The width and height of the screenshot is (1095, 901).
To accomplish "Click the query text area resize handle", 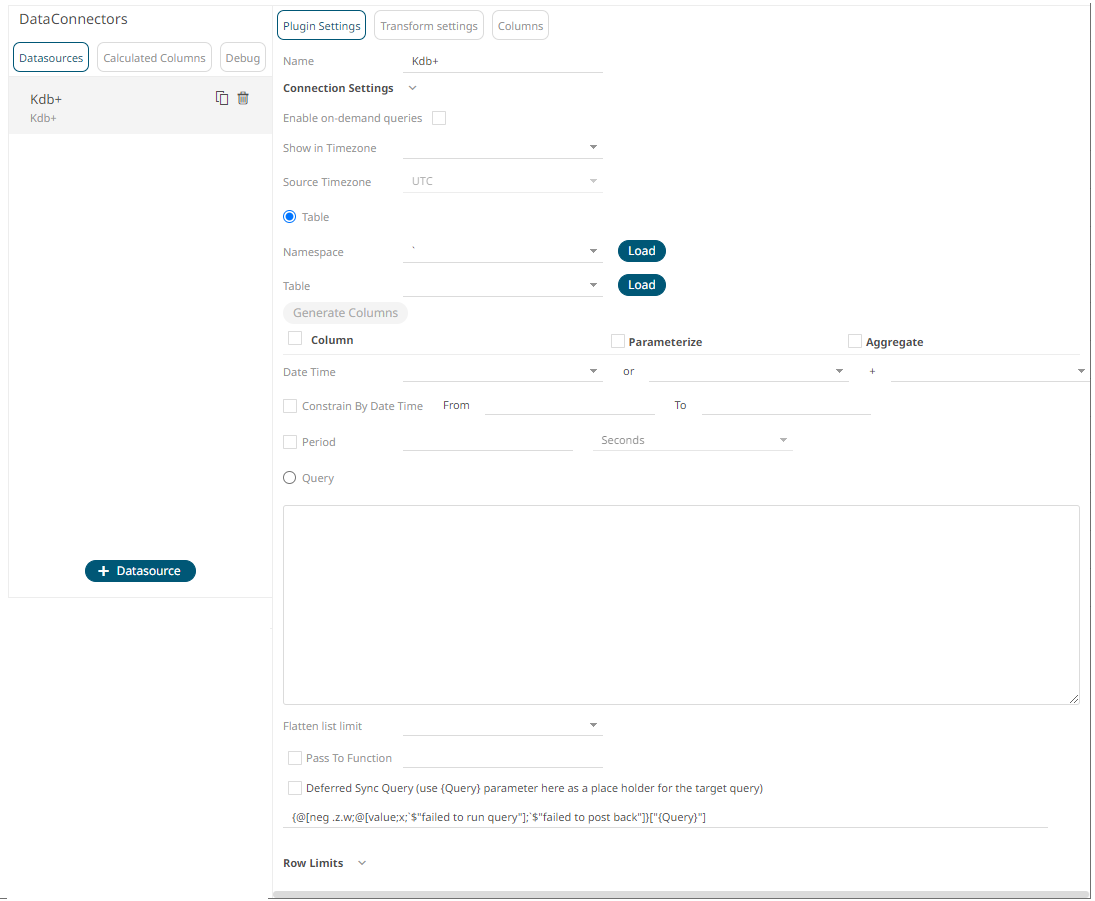I will coord(1074,698).
